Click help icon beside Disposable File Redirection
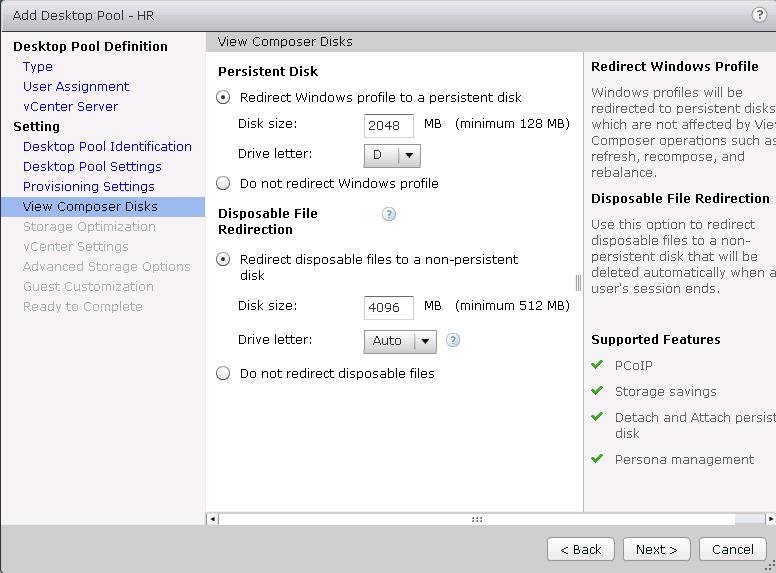 (x=389, y=214)
